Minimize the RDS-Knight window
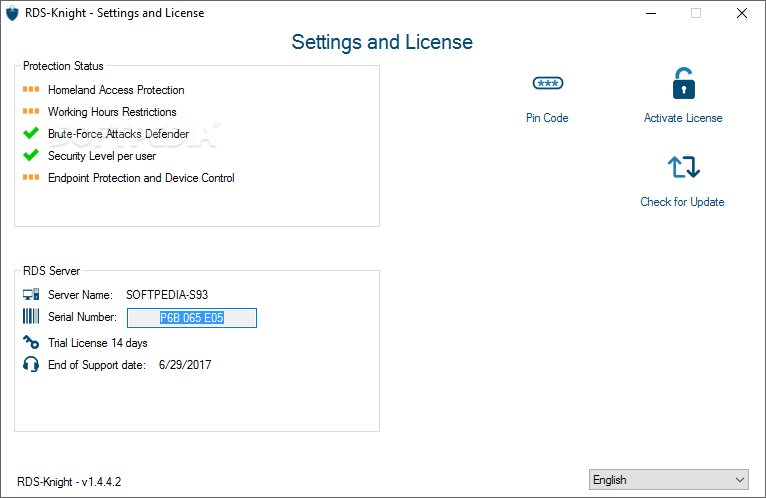 [651, 13]
